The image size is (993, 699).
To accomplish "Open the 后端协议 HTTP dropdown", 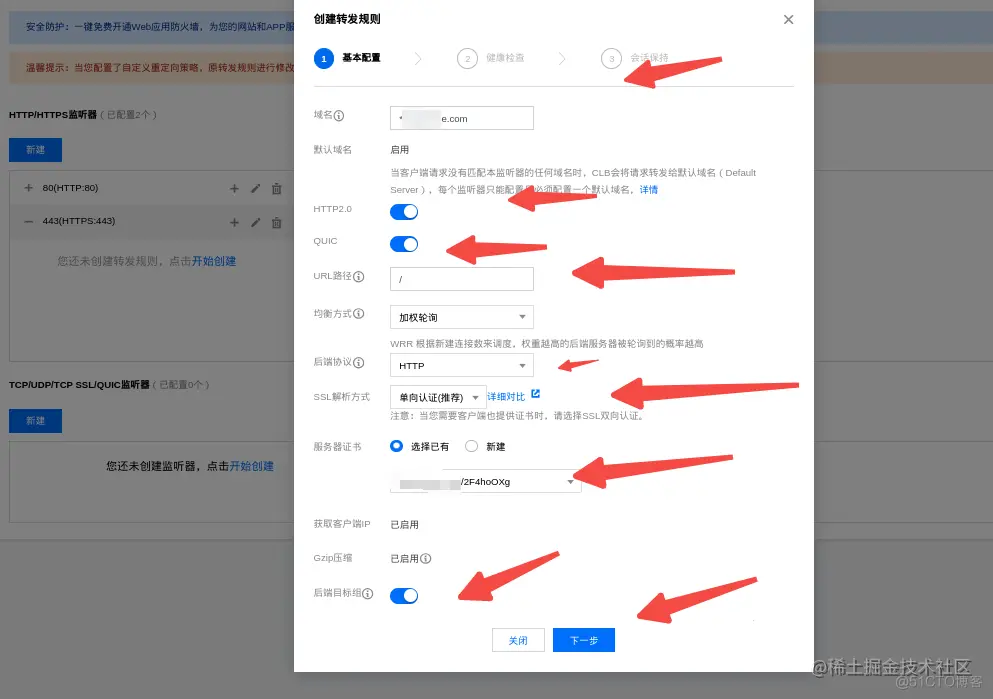I will coord(462,365).
